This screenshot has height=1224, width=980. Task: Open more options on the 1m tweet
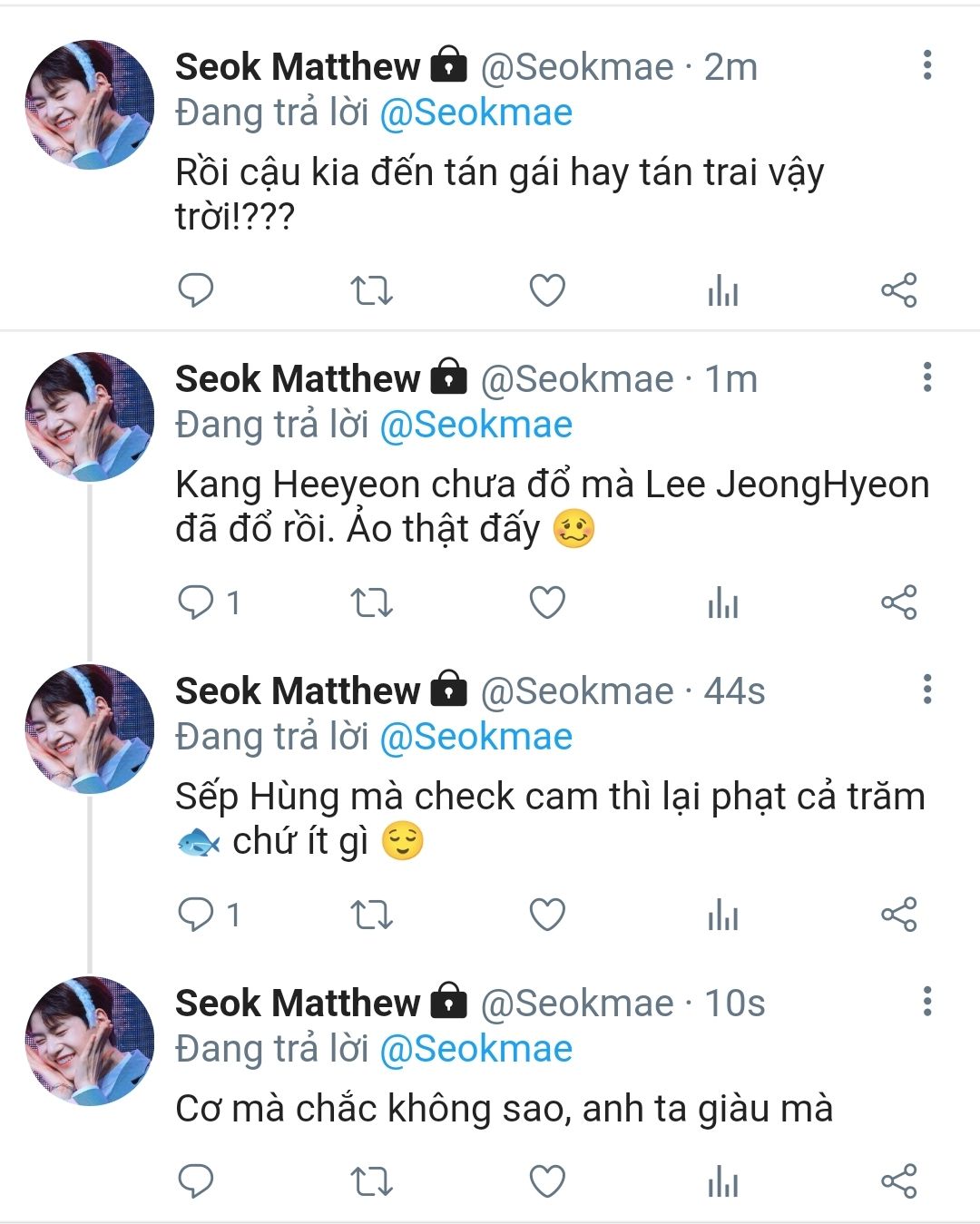click(926, 377)
